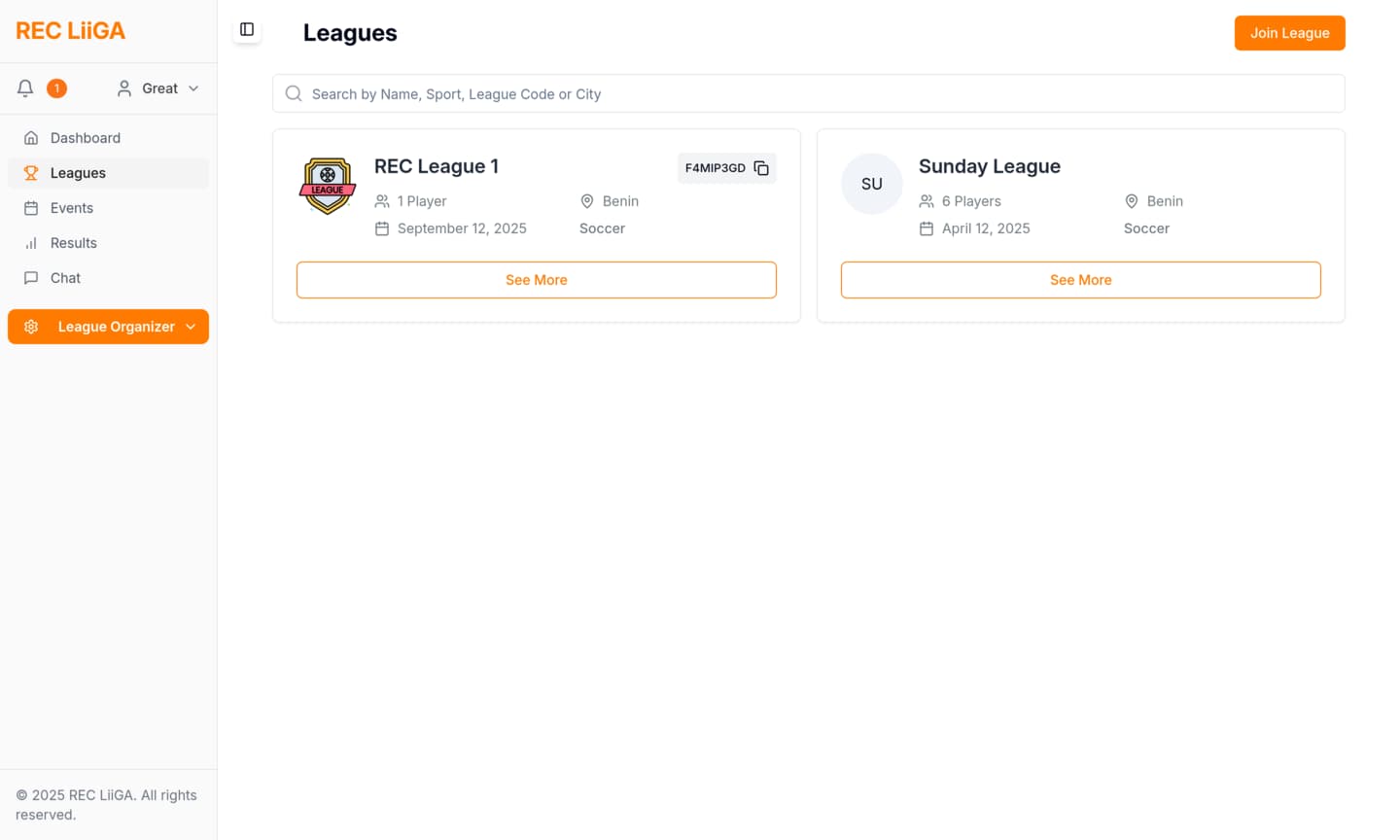Go to Dashboard in the sidebar
The image size is (1400, 840).
pyautogui.click(x=86, y=138)
